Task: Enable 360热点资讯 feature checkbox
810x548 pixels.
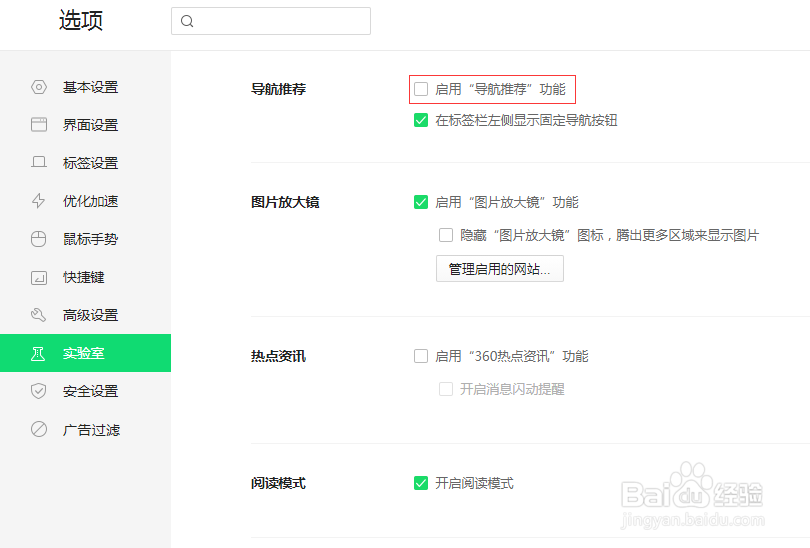Action: (x=421, y=356)
